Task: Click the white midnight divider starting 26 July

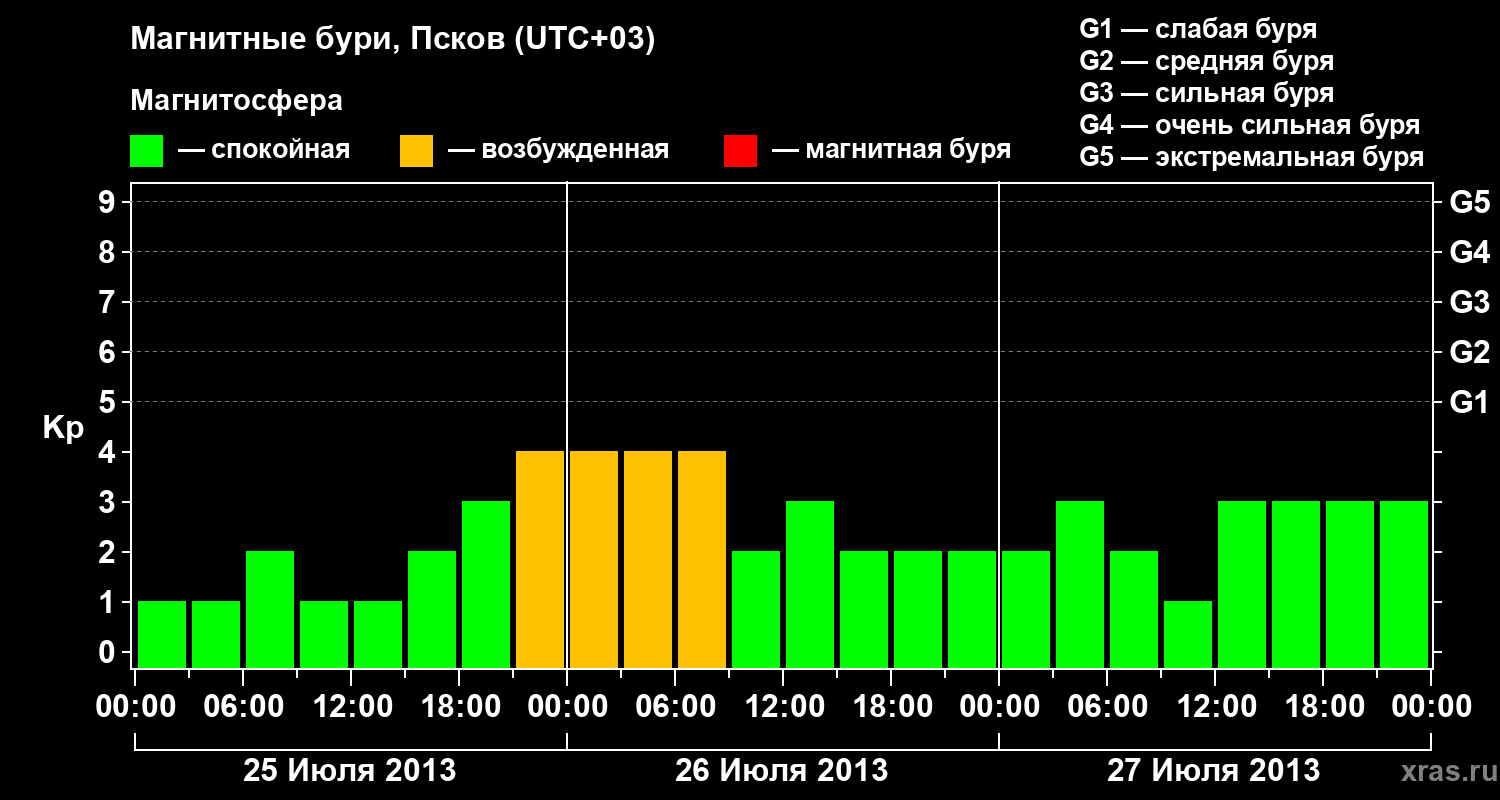Action: [567, 425]
